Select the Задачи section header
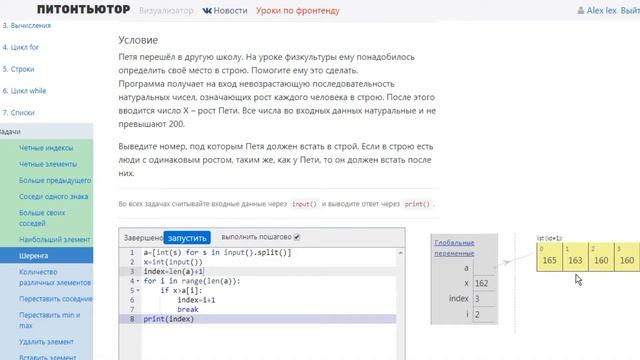Screen dimensions: 640x360 47,131
